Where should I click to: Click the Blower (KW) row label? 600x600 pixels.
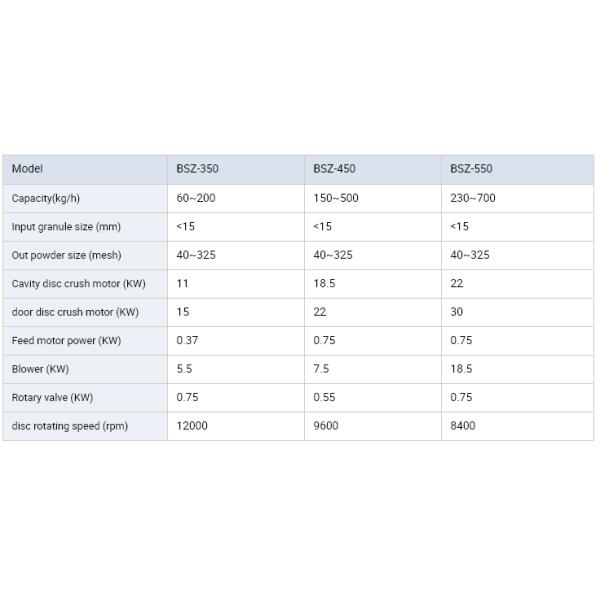pyautogui.click(x=40, y=369)
